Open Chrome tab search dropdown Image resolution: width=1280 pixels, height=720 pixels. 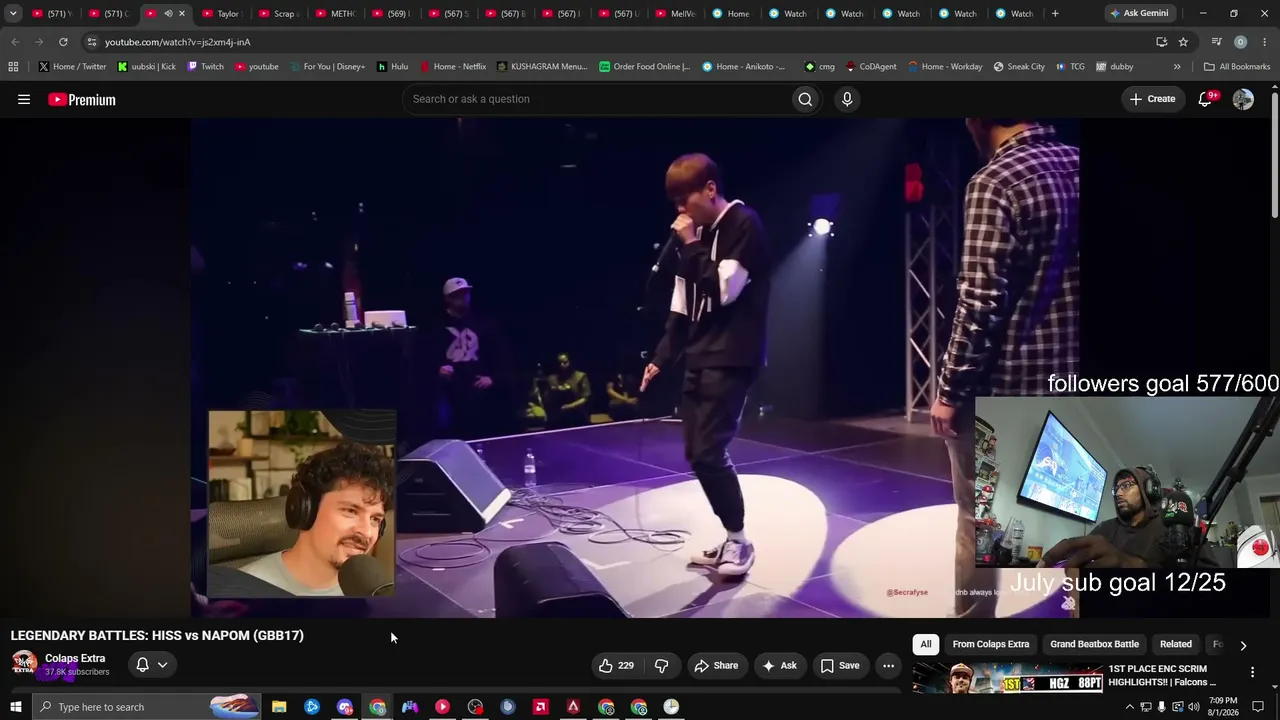click(13, 13)
